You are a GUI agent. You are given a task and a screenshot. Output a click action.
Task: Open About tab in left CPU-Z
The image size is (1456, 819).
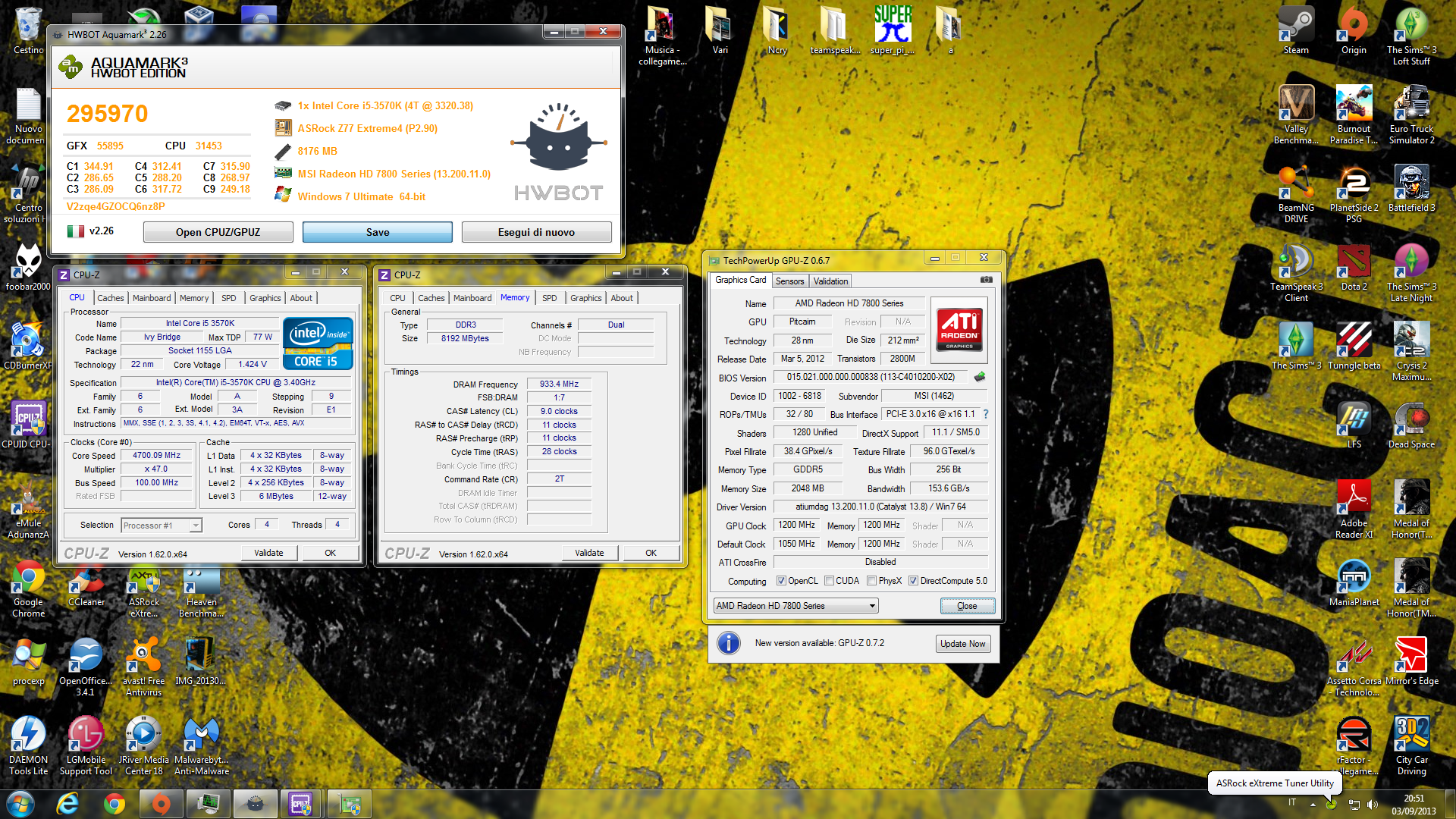301,298
